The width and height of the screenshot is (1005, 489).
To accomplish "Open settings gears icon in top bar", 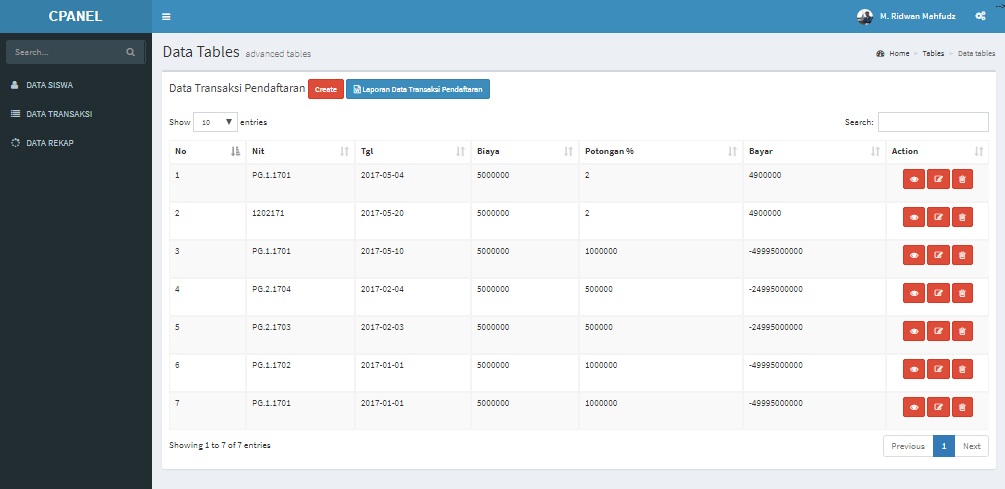I will 980,16.
